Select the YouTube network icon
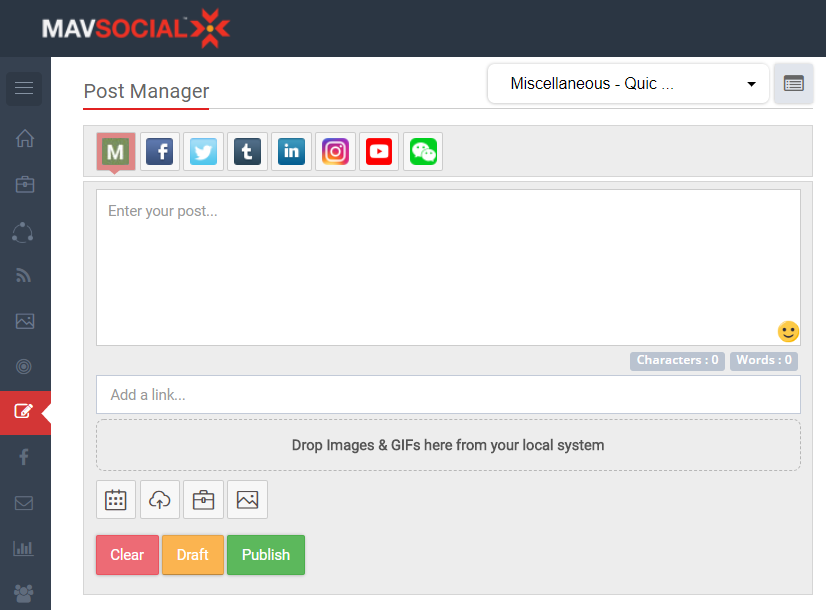The image size is (826, 610). [379, 152]
